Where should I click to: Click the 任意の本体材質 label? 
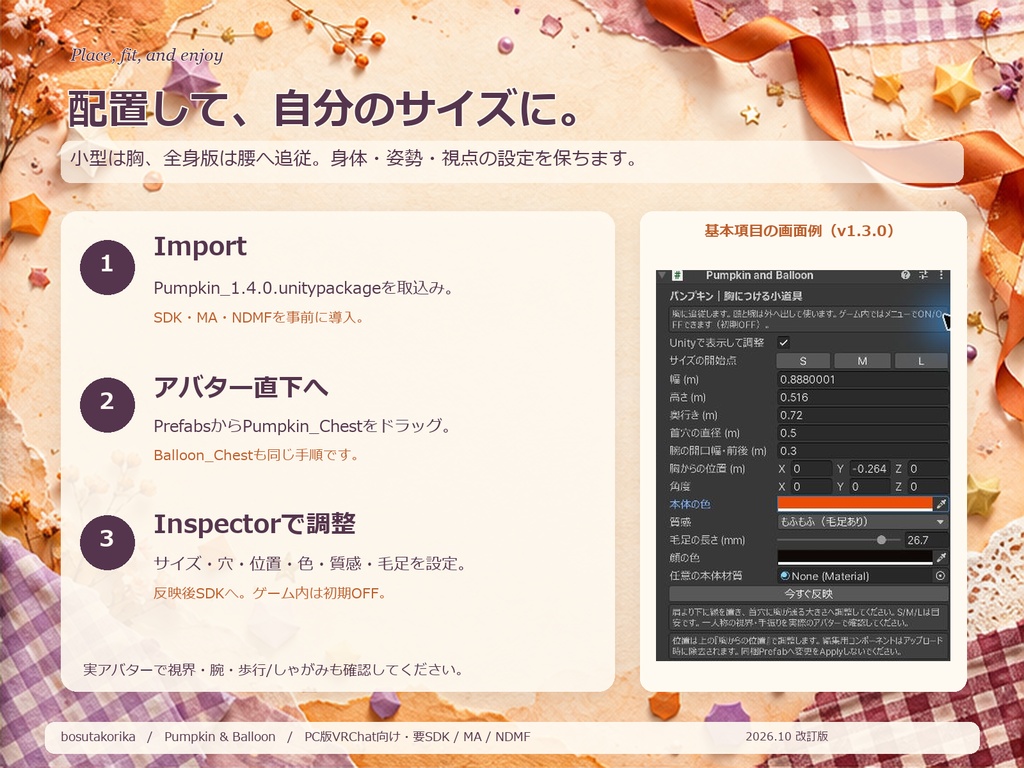click(x=705, y=576)
